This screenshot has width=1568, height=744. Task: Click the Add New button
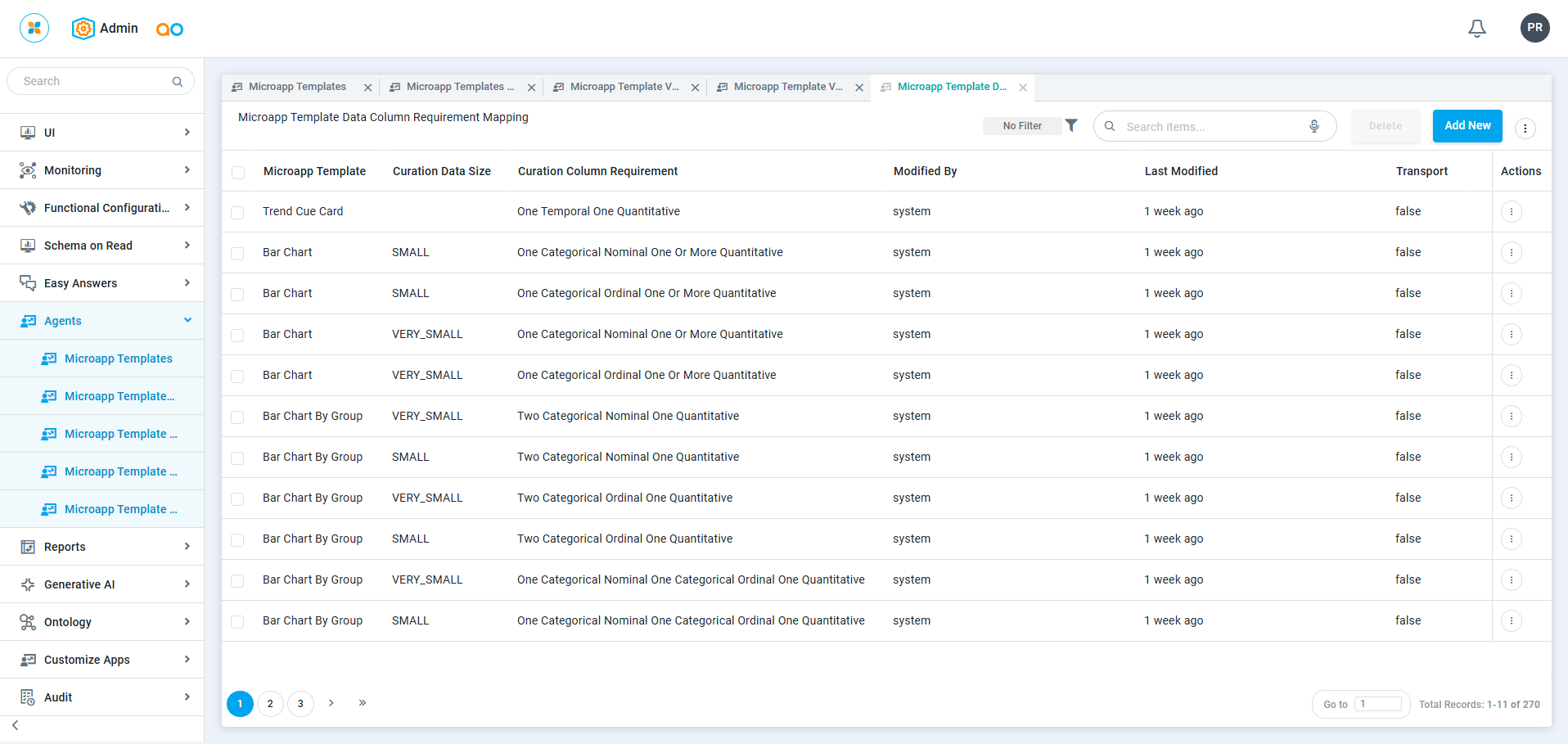1467,126
